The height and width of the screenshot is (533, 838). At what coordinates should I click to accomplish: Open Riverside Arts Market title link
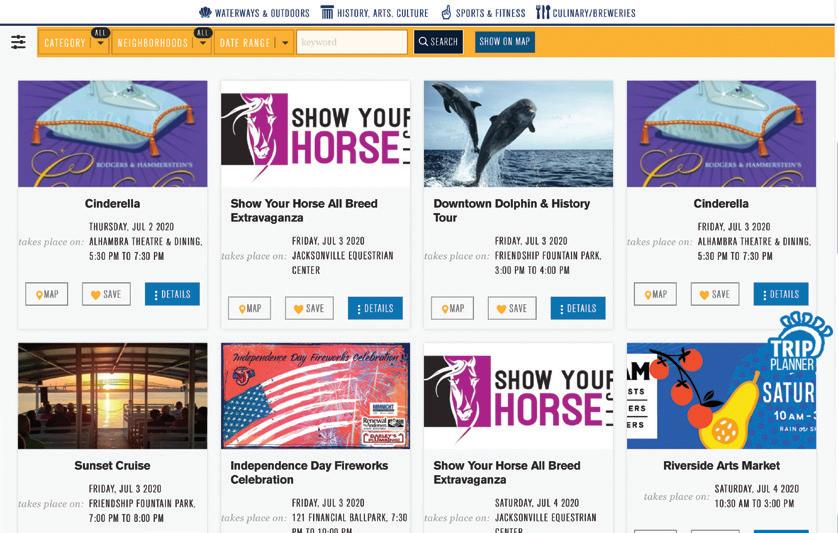[x=721, y=466]
